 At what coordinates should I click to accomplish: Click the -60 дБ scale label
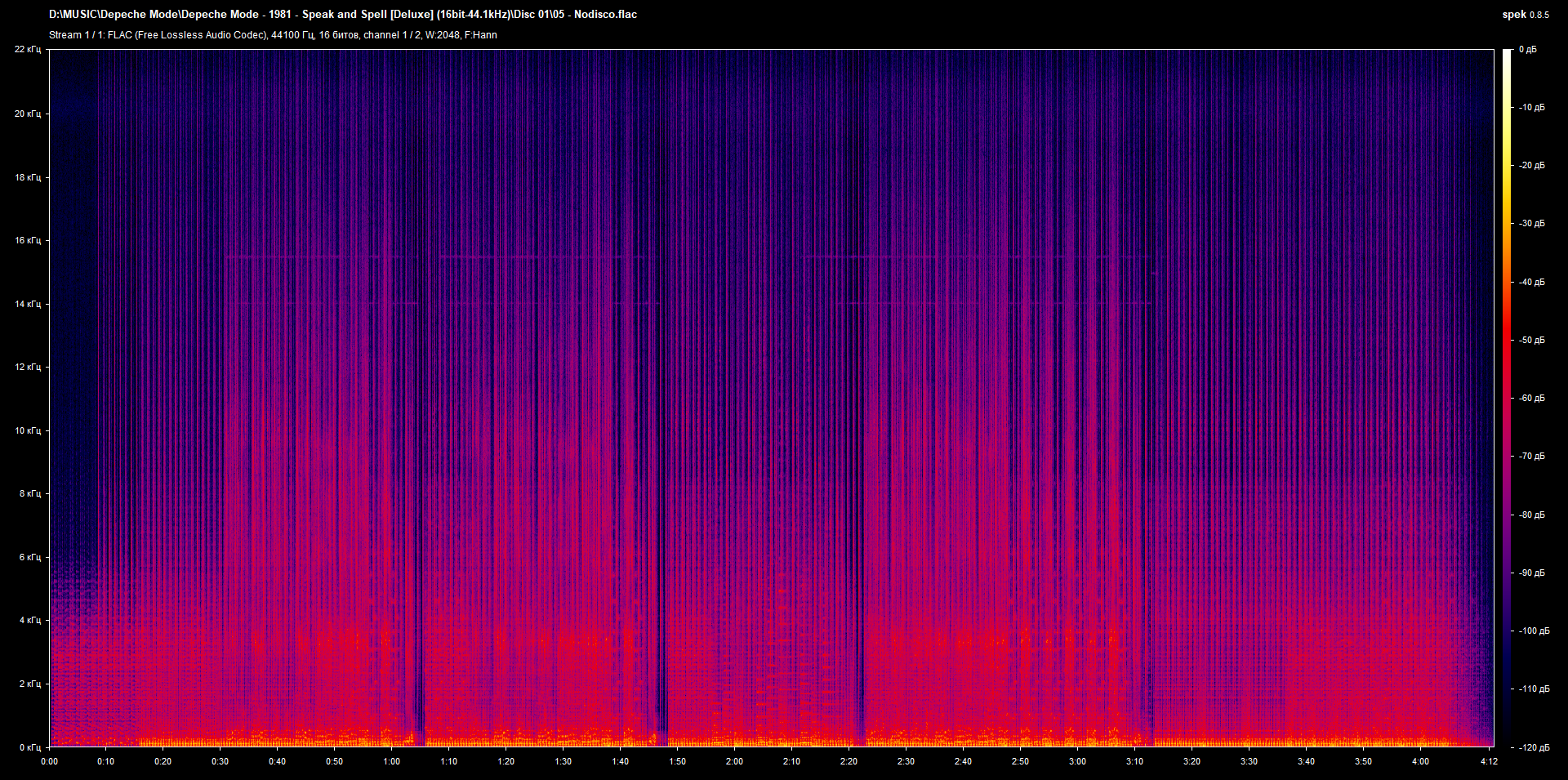1531,399
